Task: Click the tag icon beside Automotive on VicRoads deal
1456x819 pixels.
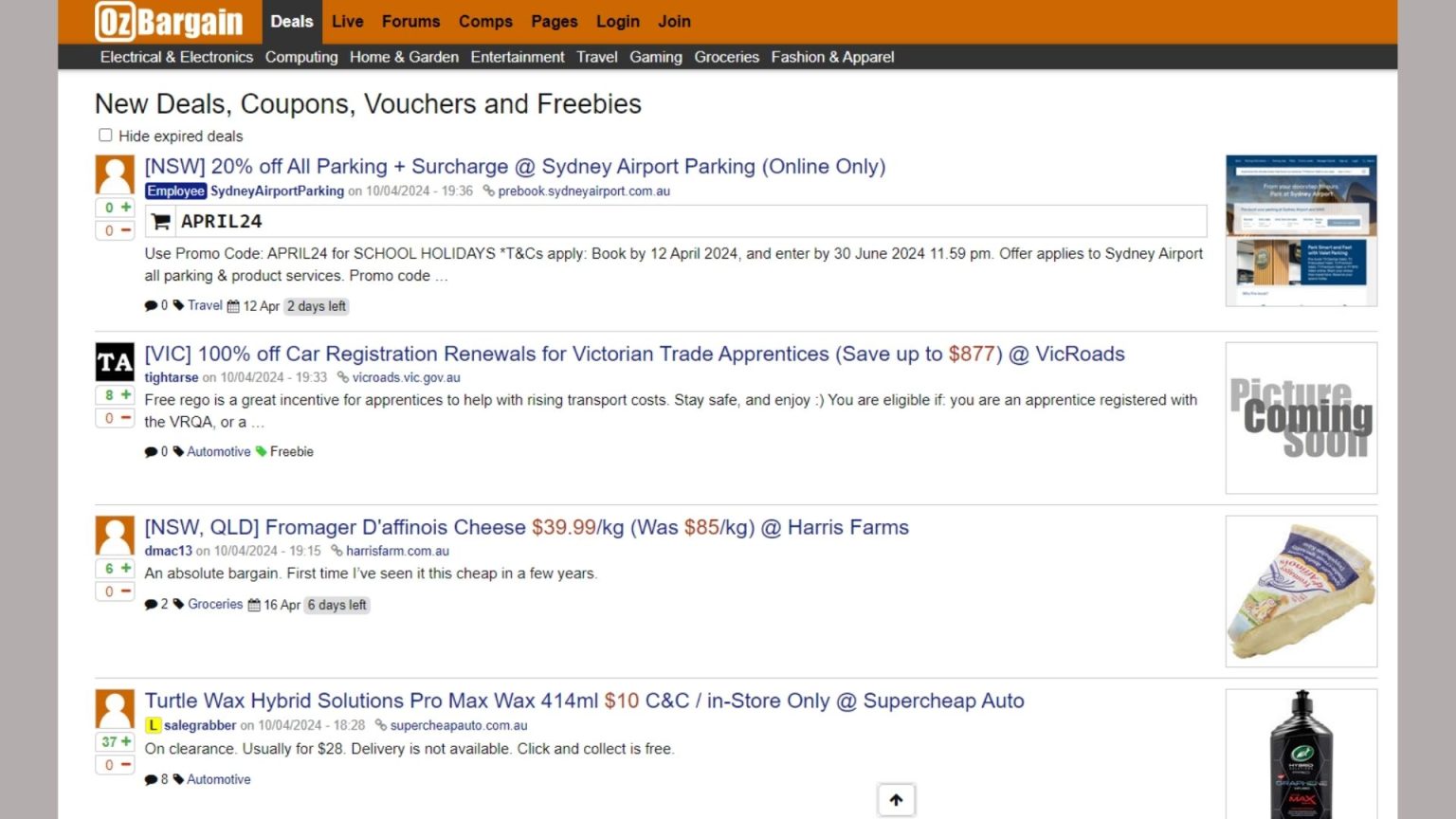Action: tap(180, 452)
